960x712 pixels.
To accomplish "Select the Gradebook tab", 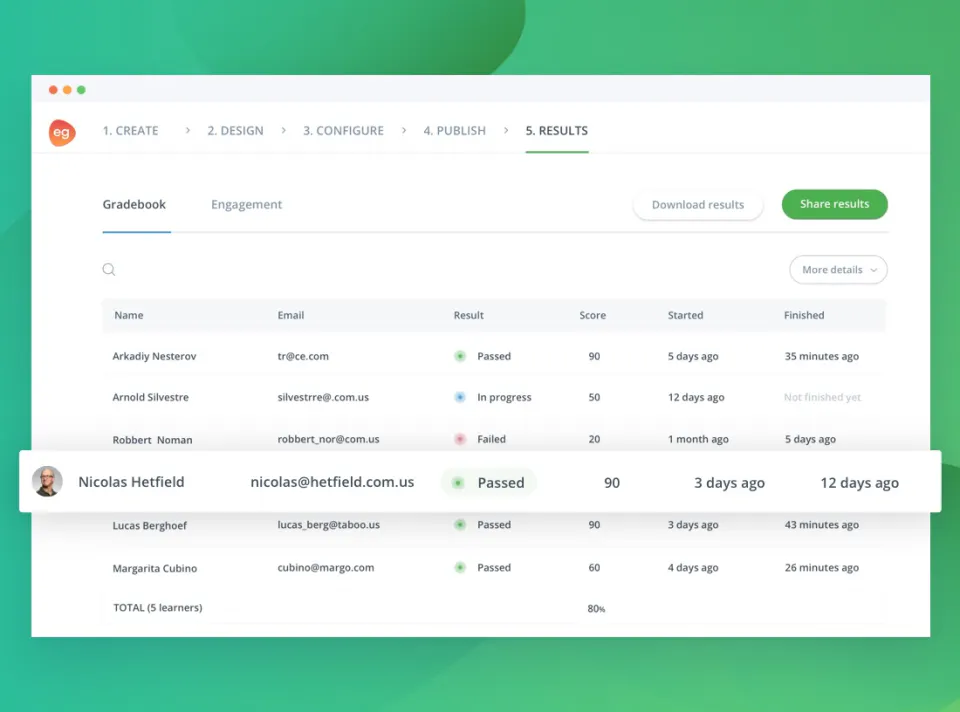I will pyautogui.click(x=134, y=204).
